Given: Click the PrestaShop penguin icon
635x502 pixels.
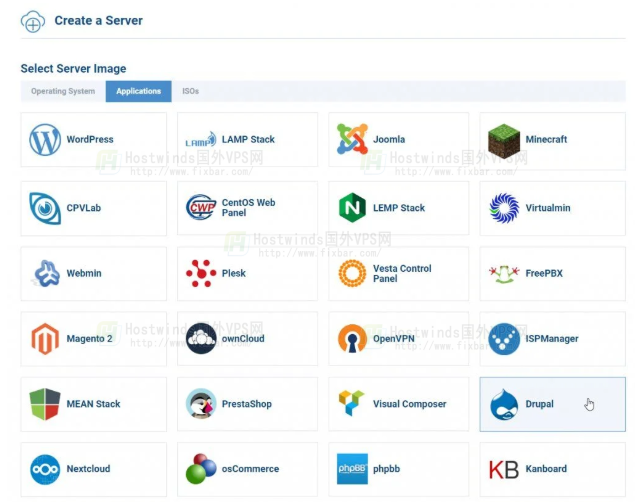Looking at the screenshot, I should [x=201, y=404].
